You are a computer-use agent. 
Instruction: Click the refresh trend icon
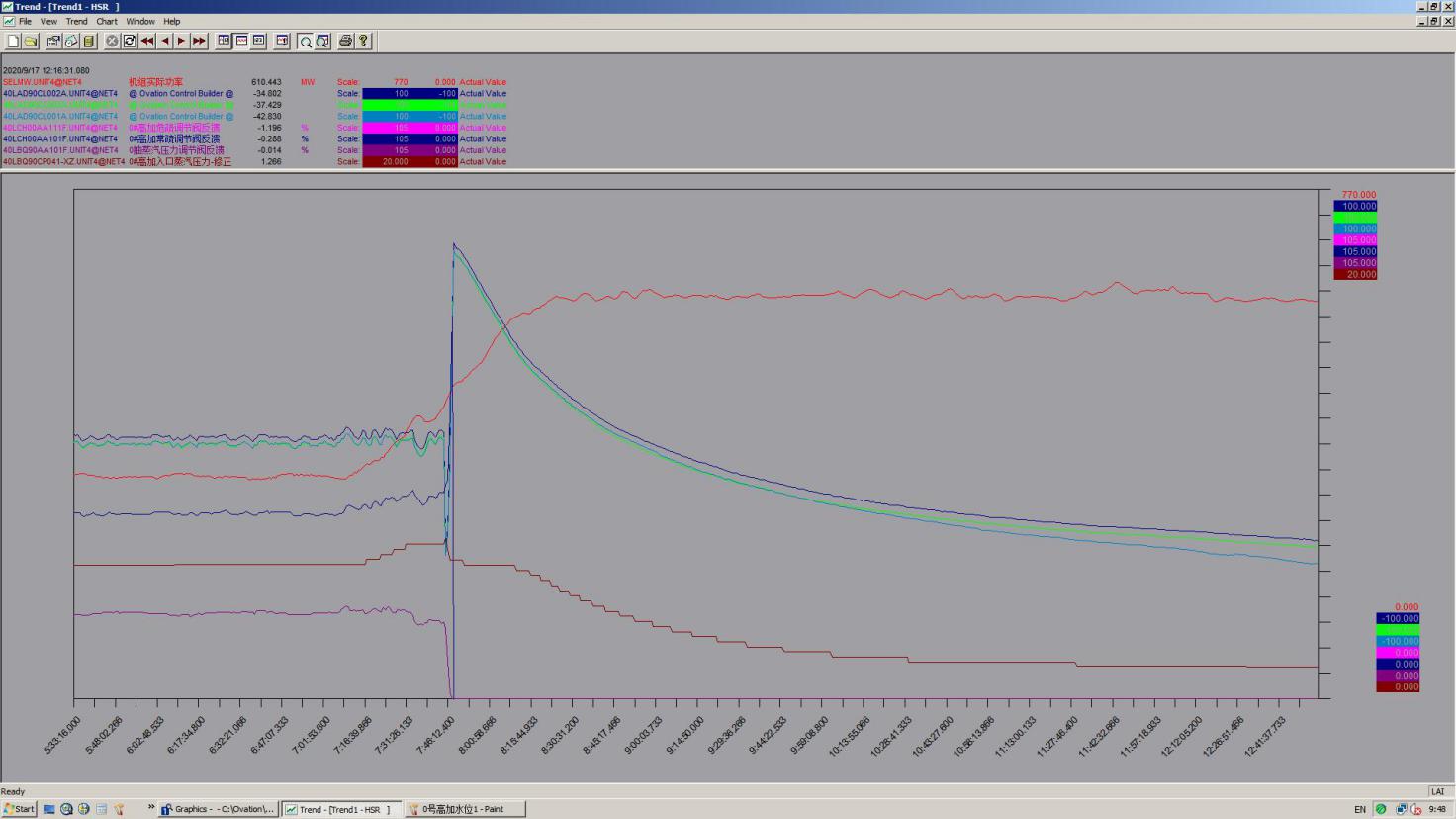pyautogui.click(x=130, y=41)
